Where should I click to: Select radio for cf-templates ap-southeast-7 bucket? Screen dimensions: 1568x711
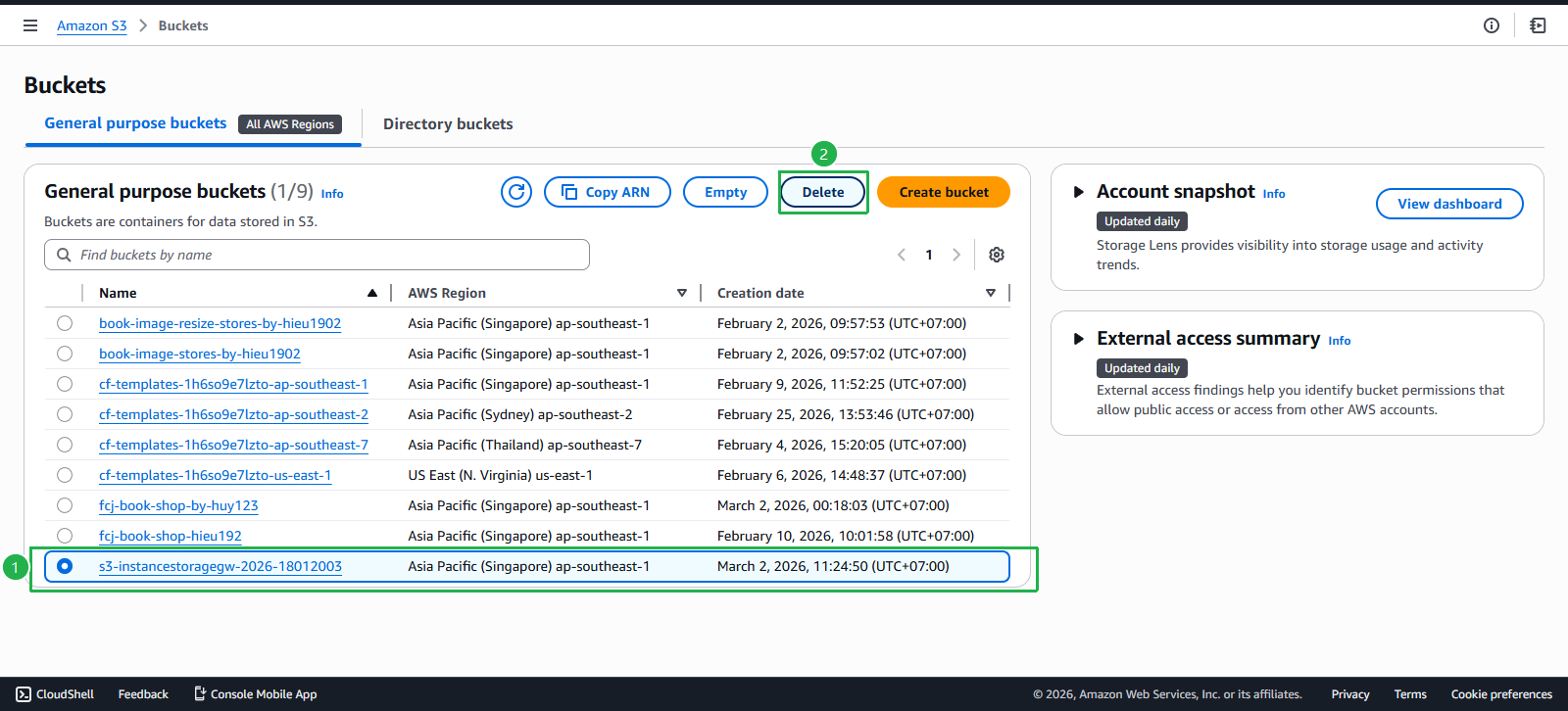(x=65, y=445)
